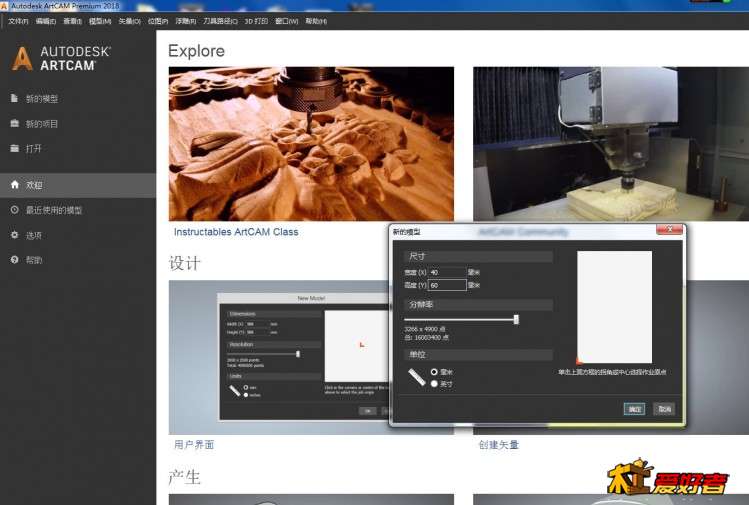Screen dimensions: 749x505
Task: Open the 创建矢量 (Create Vector) link
Action: point(499,444)
